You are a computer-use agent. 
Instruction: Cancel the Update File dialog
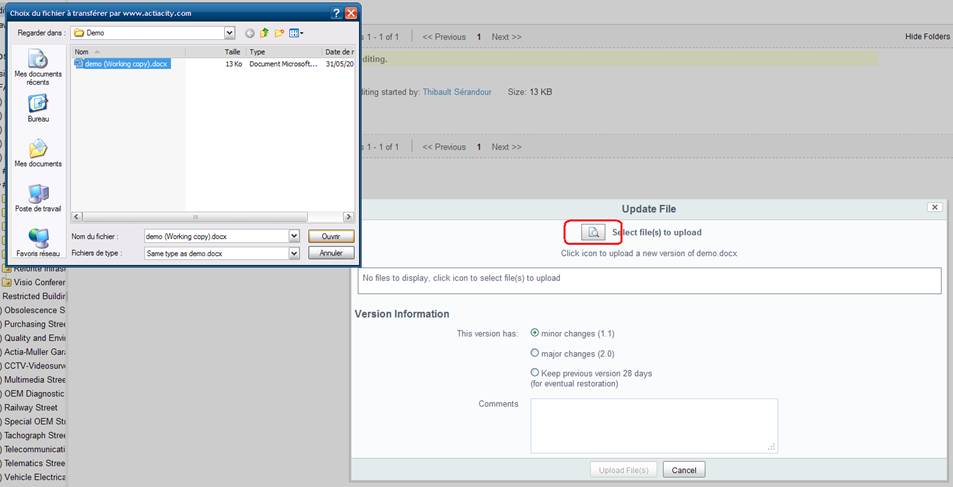pos(684,470)
